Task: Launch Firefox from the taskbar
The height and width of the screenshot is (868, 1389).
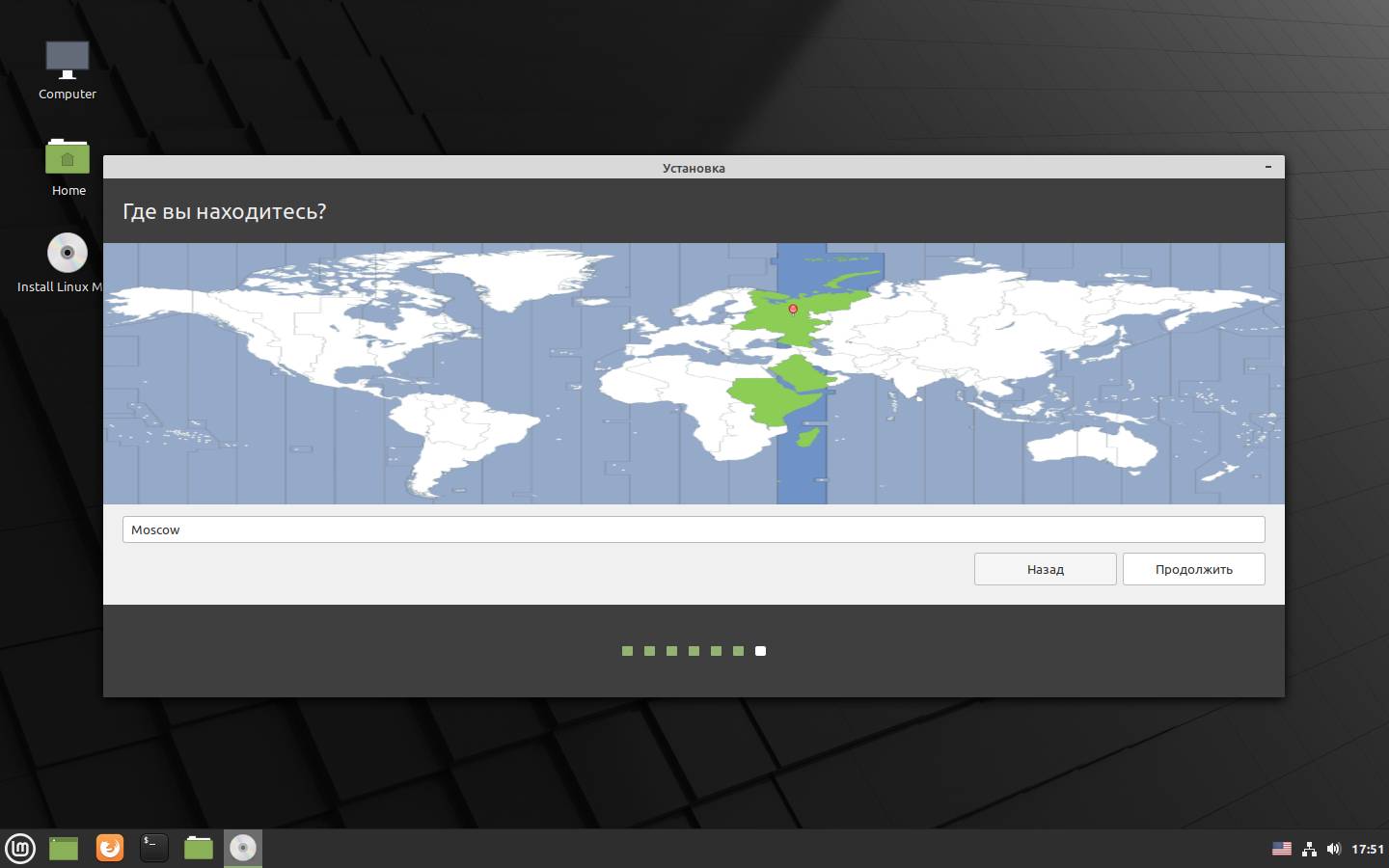Action: [x=110, y=848]
